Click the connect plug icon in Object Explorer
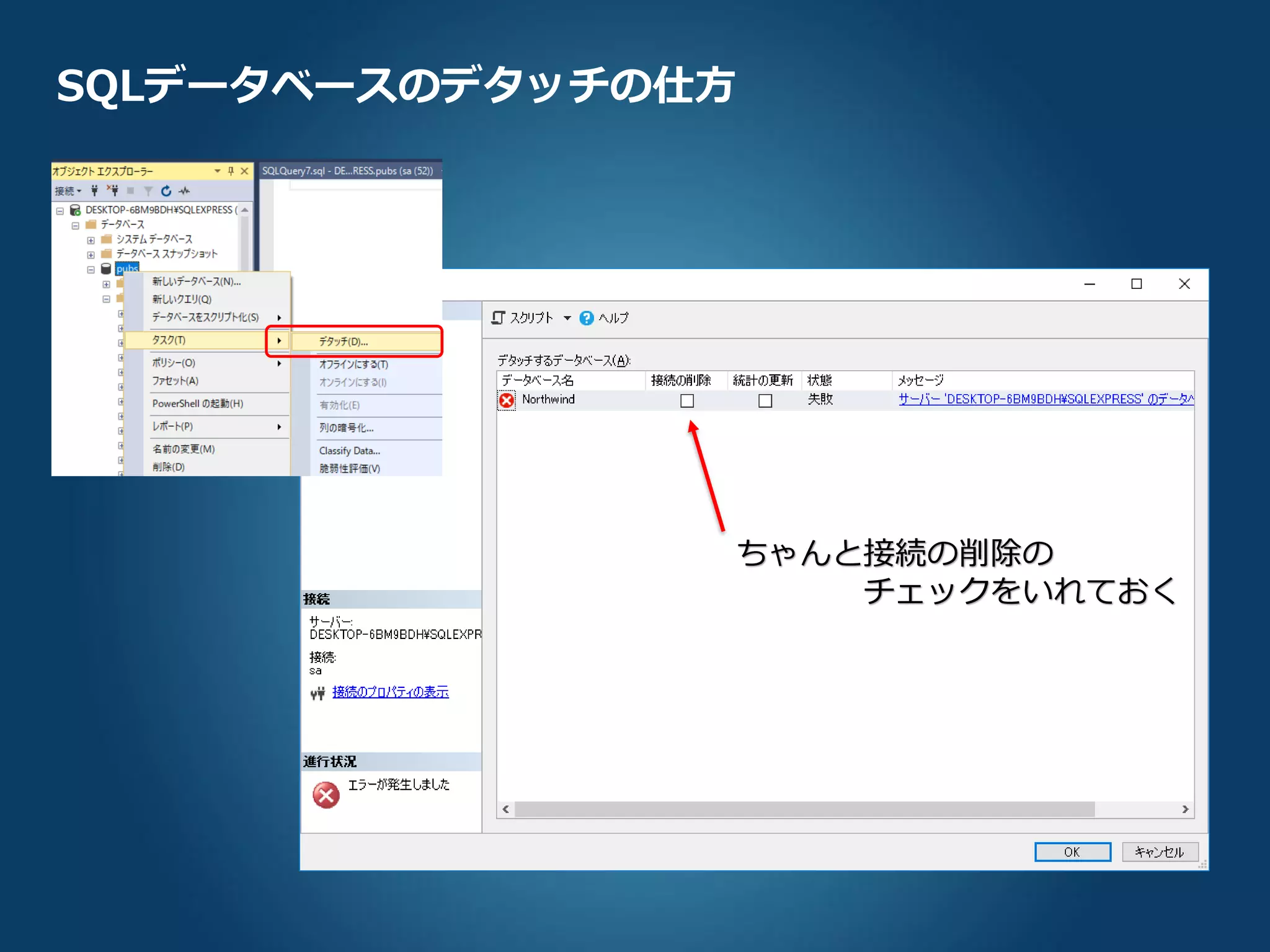The image size is (1270, 952). [94, 190]
